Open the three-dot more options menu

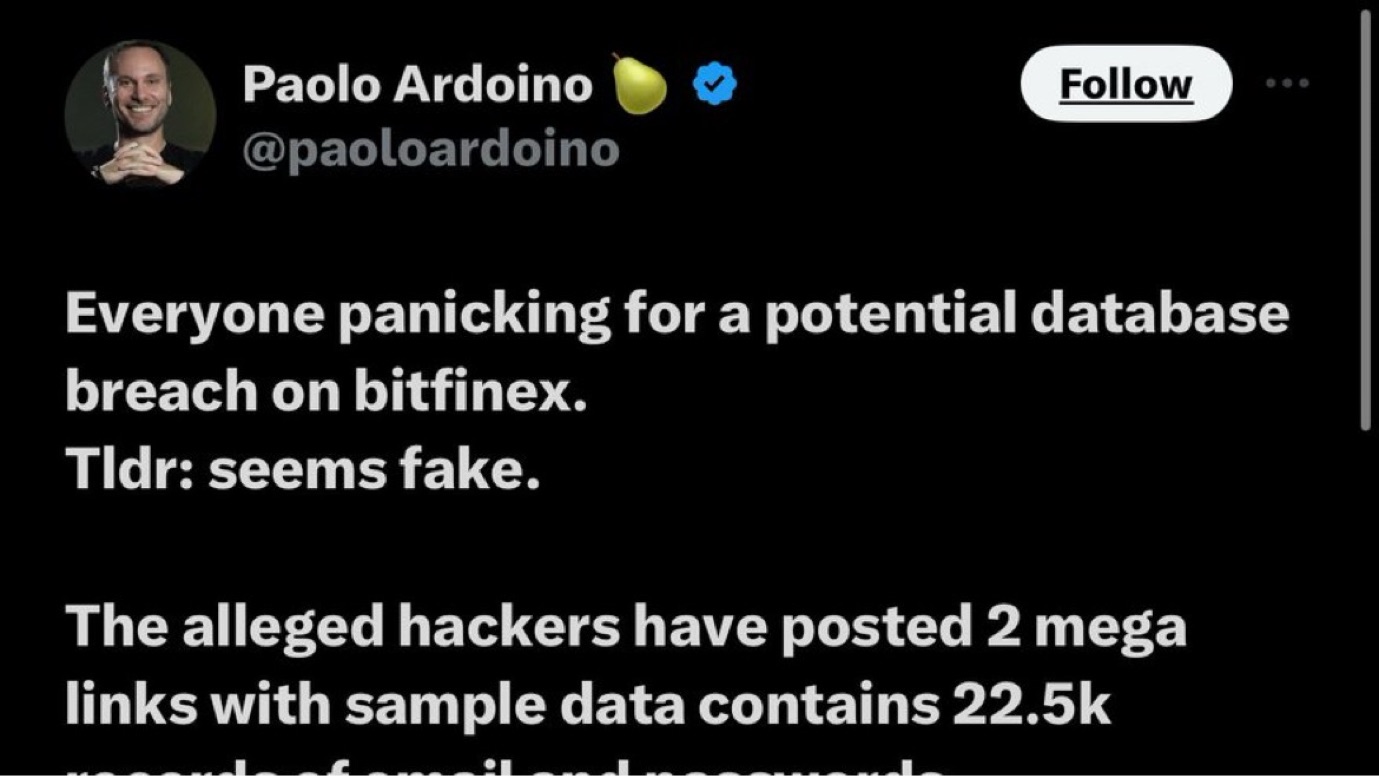click(x=1286, y=84)
